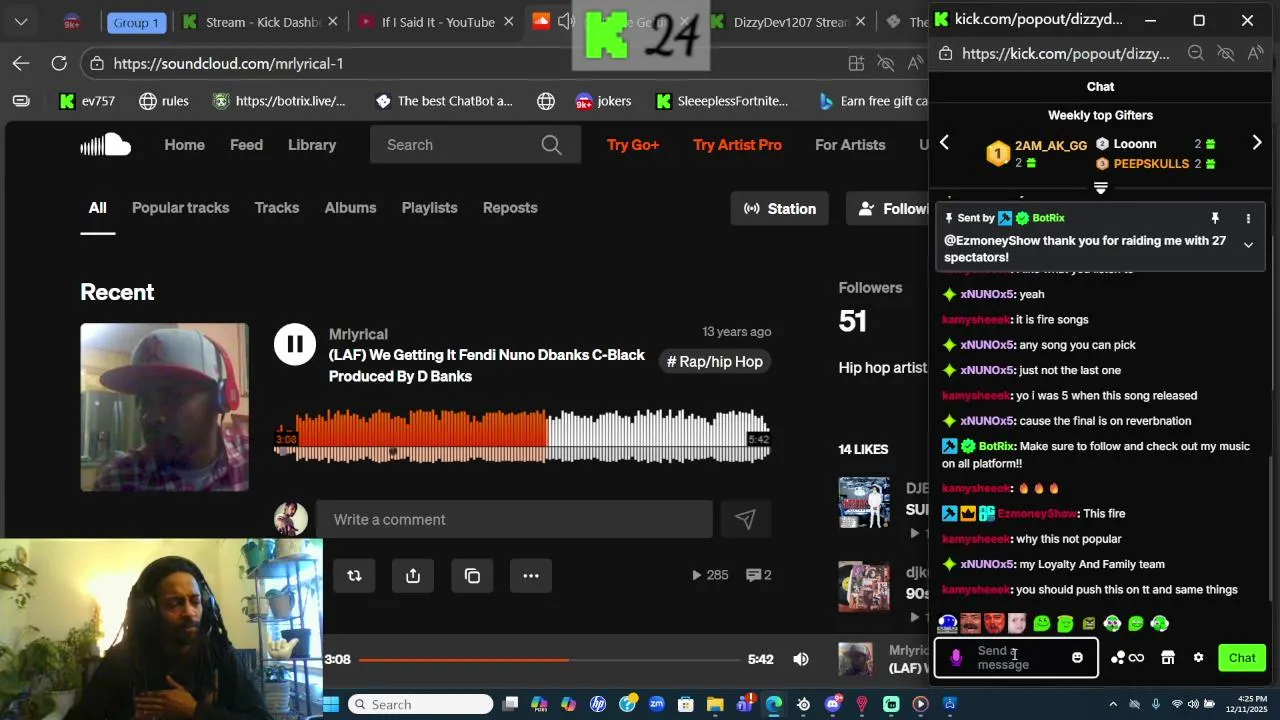Open the track's more options menu
Screen dimensions: 1280x720
[531, 575]
